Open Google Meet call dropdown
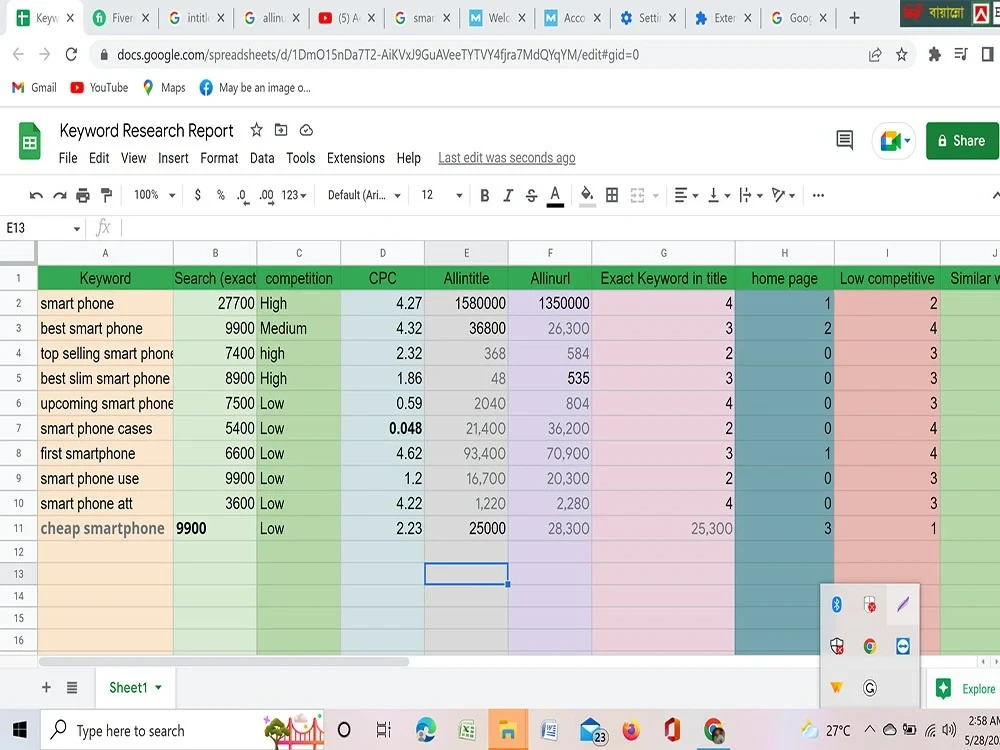The width and height of the screenshot is (1000, 750). (894, 141)
